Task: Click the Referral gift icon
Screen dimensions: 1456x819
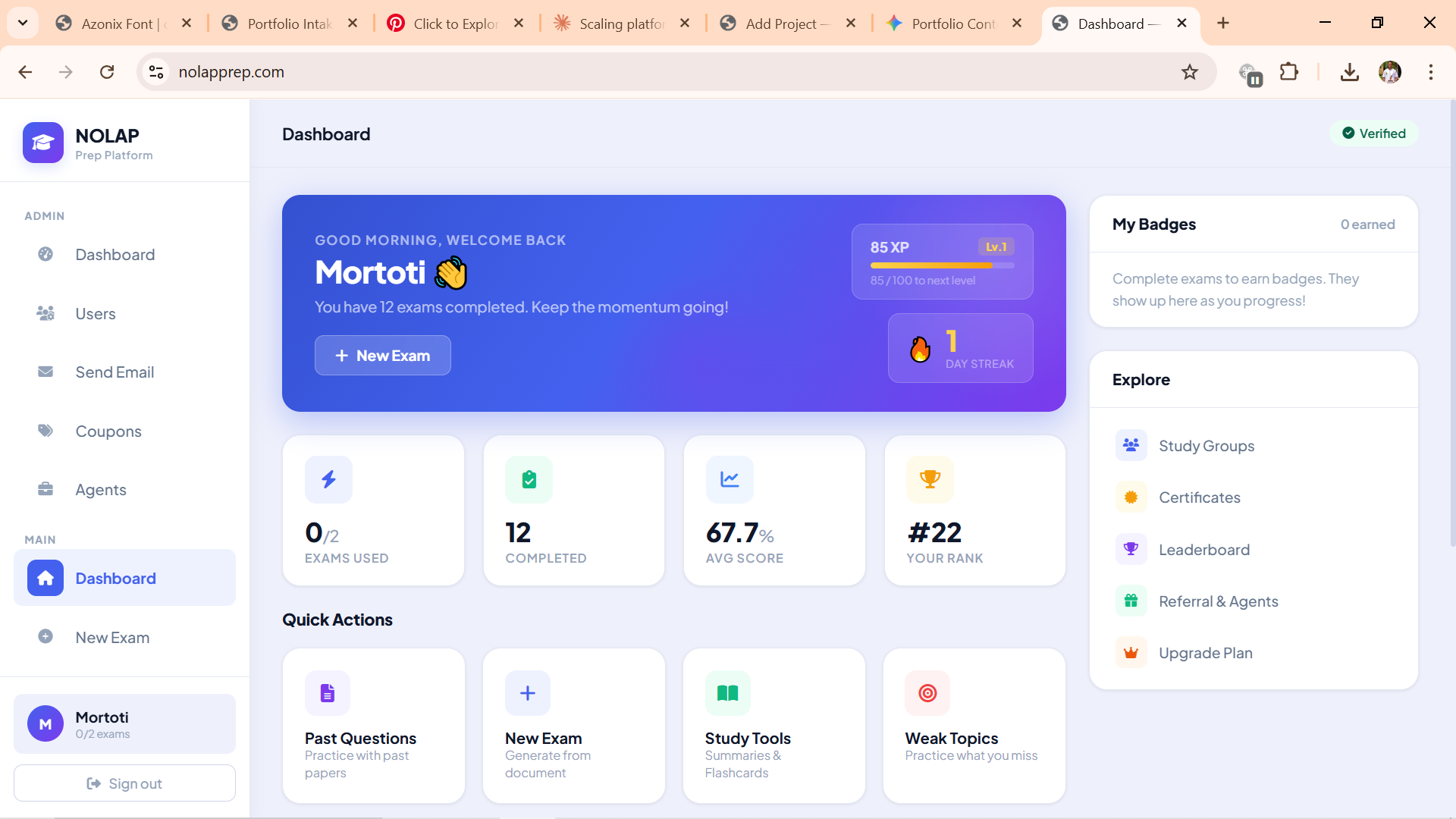Action: [1131, 601]
